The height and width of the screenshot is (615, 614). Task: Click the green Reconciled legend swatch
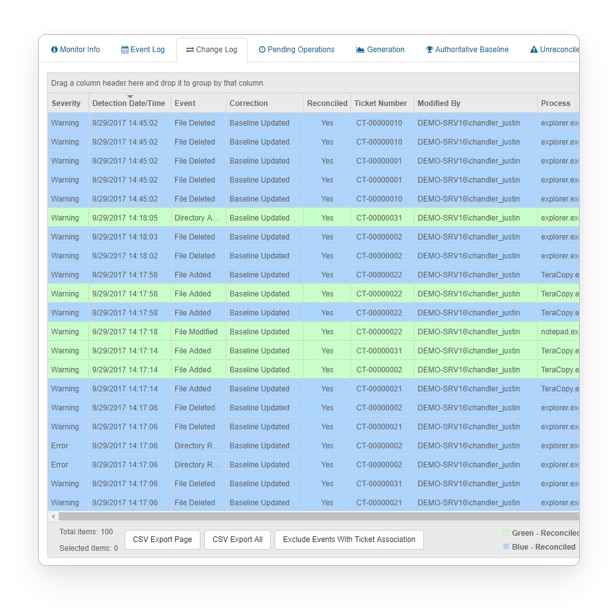(506, 533)
